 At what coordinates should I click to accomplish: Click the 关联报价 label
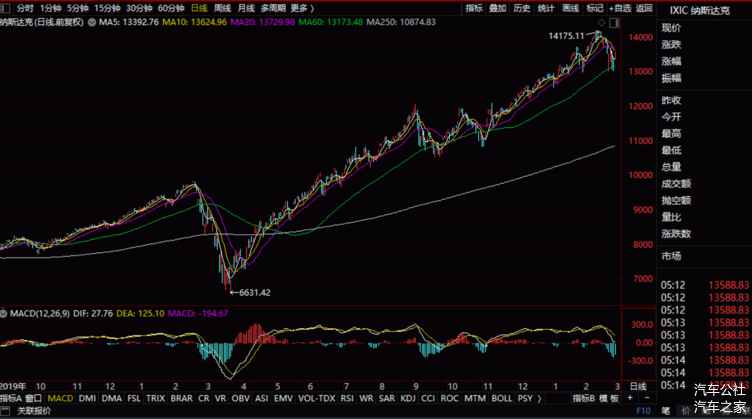(x=34, y=411)
